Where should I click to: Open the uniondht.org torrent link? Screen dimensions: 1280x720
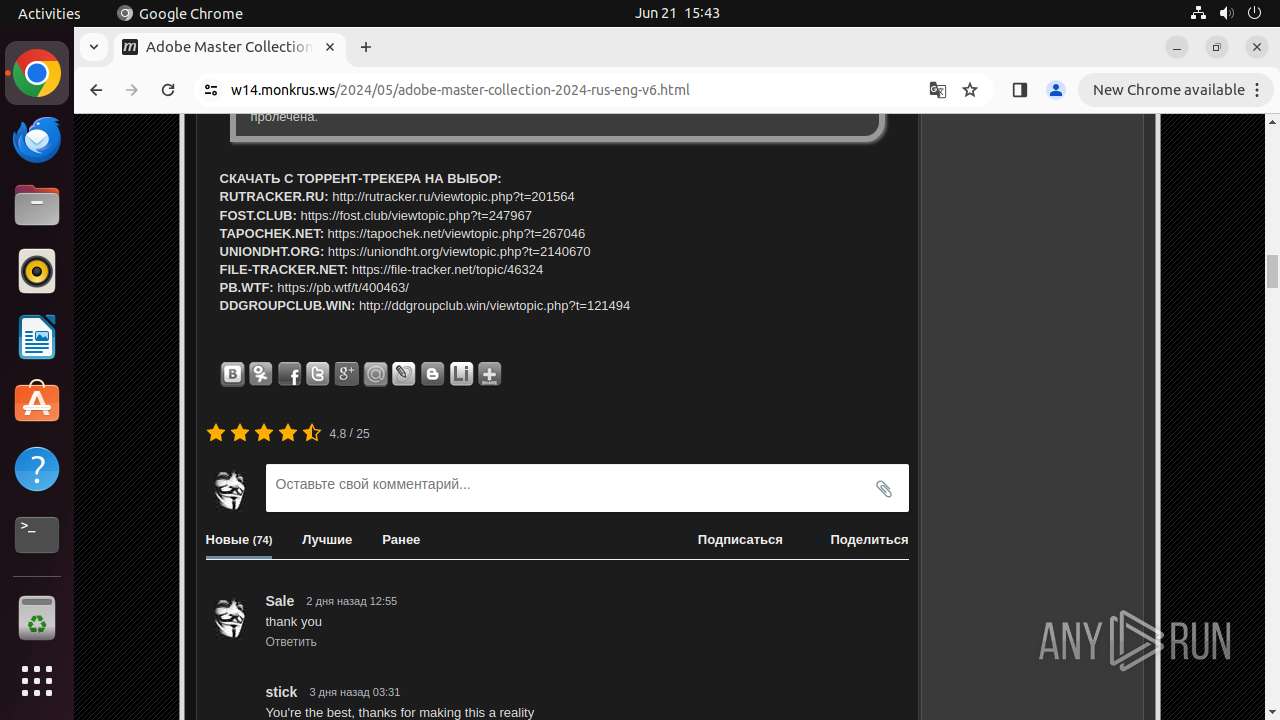click(459, 251)
